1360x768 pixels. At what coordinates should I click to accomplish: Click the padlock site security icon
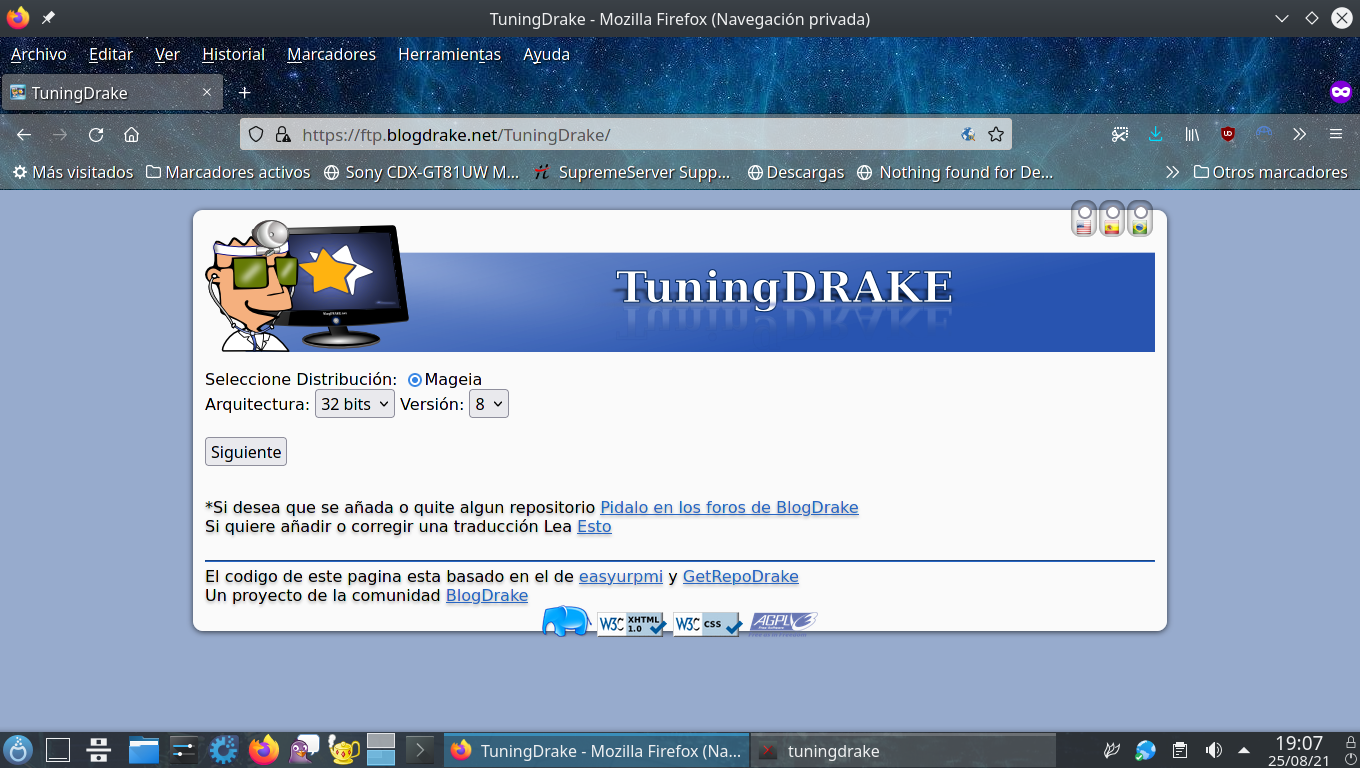(x=282, y=134)
